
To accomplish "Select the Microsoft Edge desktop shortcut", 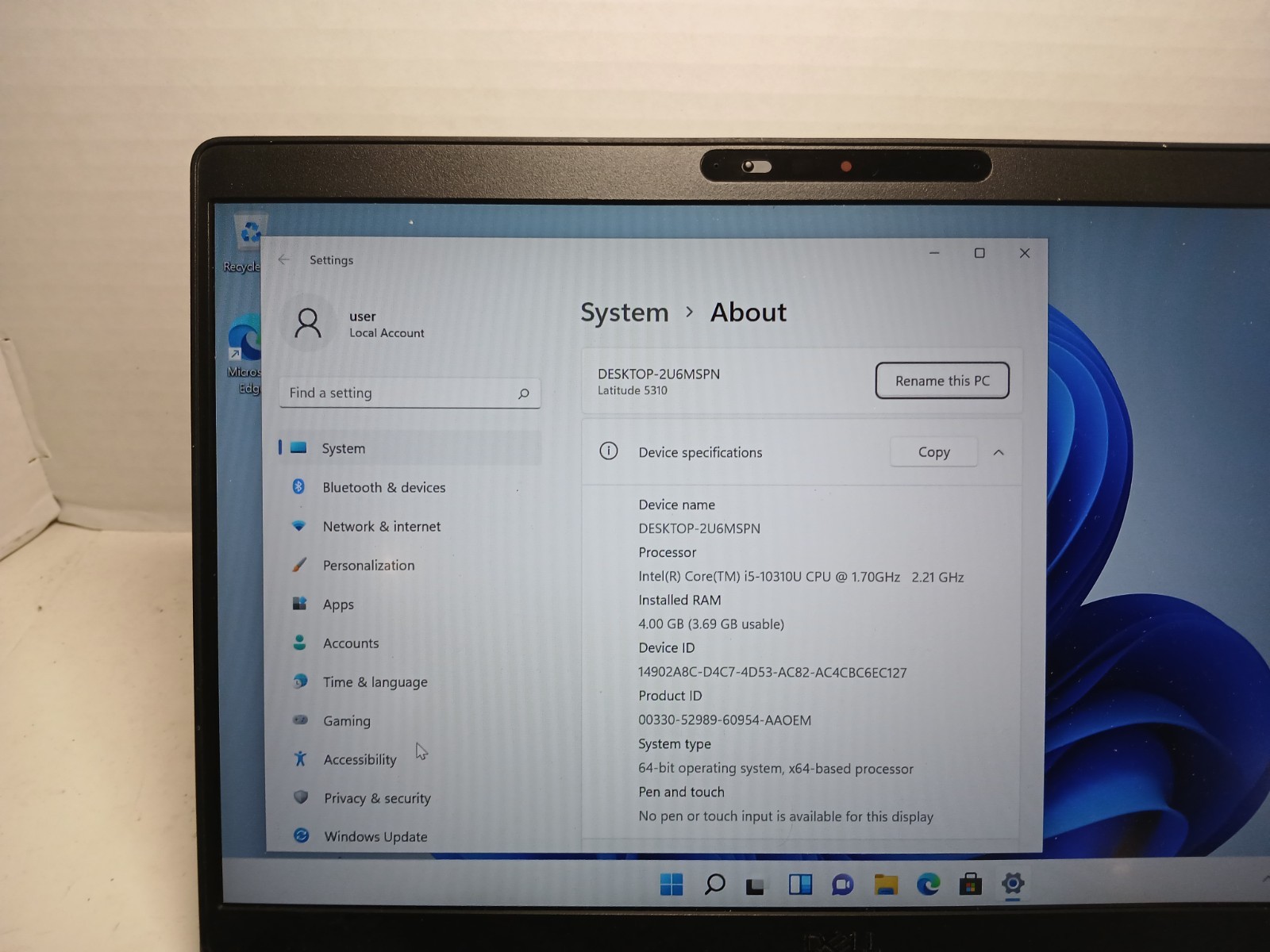I will pos(245,354).
